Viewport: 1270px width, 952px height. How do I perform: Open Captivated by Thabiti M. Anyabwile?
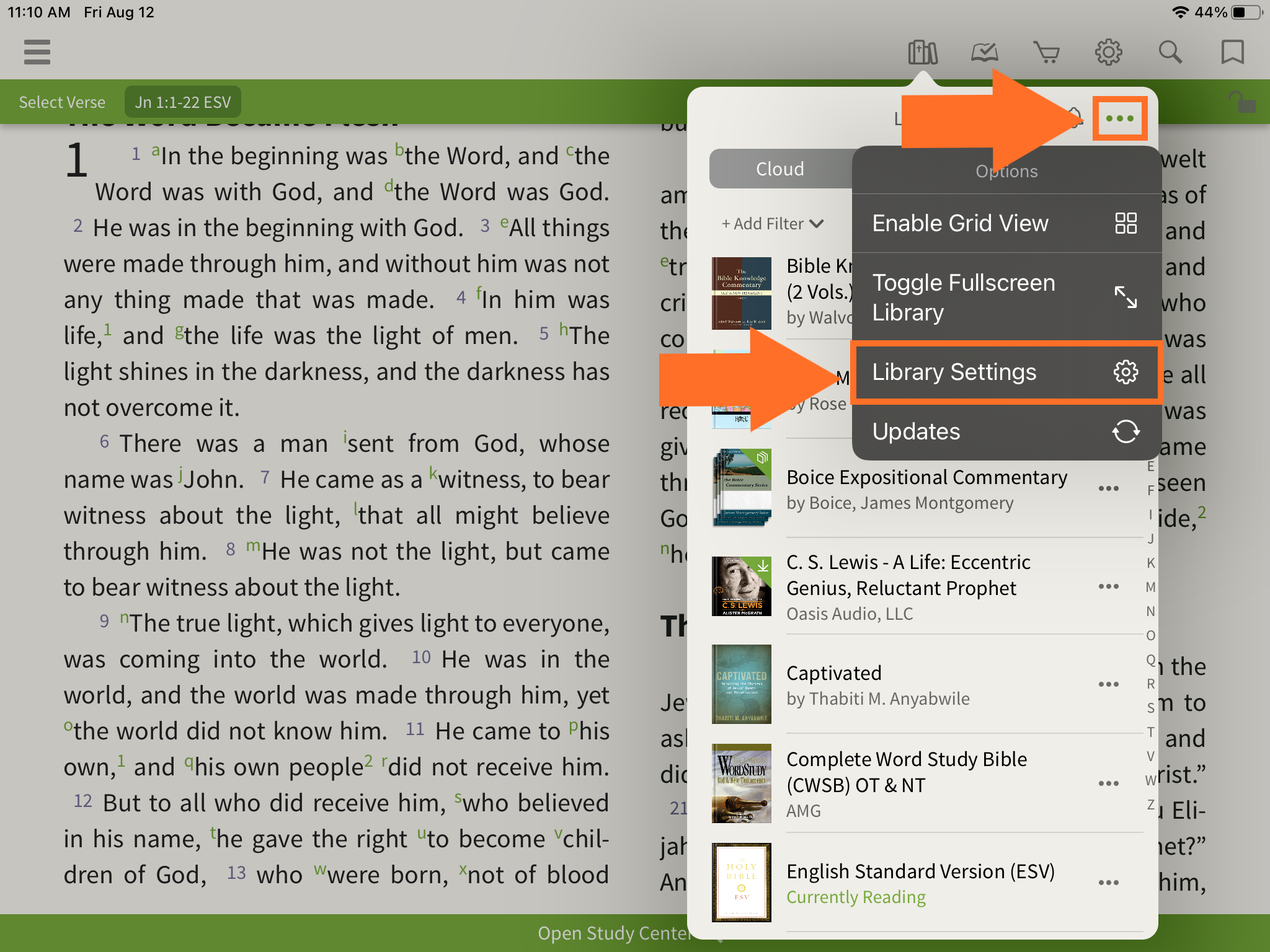(x=878, y=685)
